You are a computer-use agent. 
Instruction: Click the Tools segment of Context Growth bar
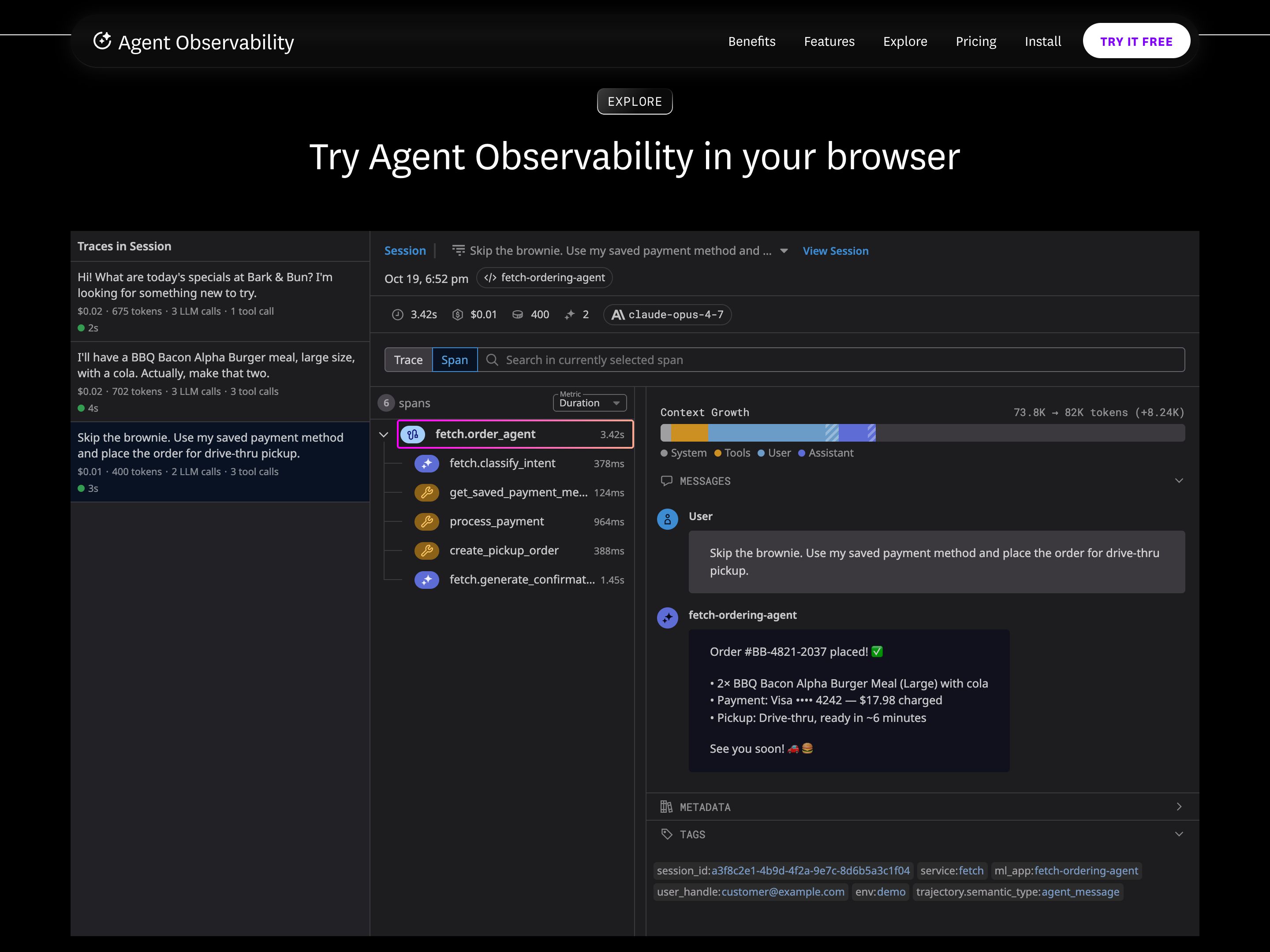690,433
